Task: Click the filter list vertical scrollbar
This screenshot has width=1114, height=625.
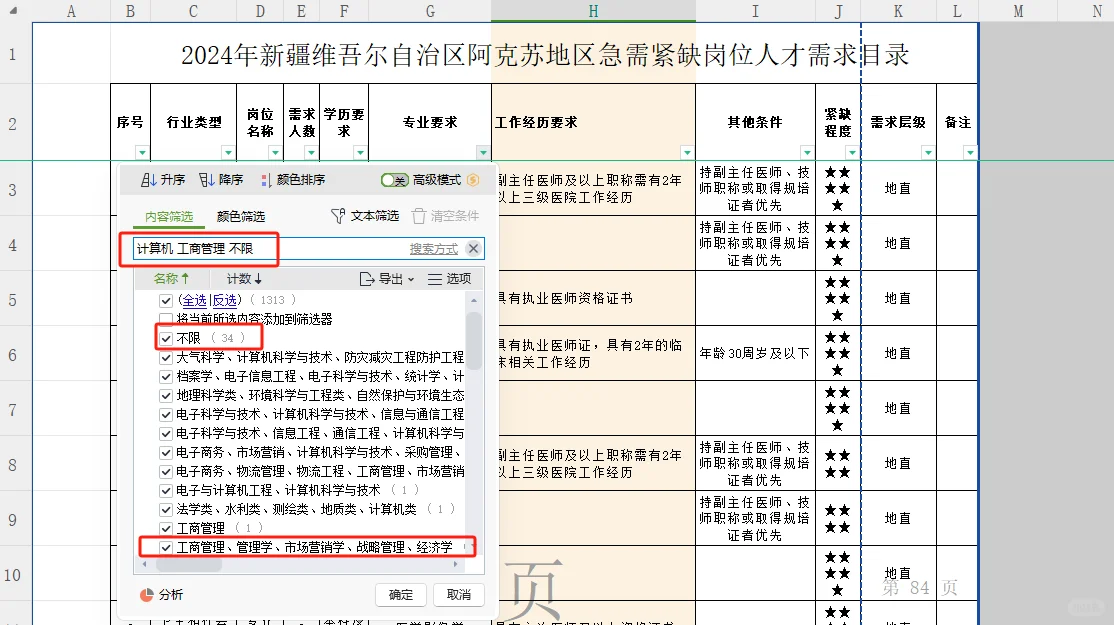Action: (474, 341)
